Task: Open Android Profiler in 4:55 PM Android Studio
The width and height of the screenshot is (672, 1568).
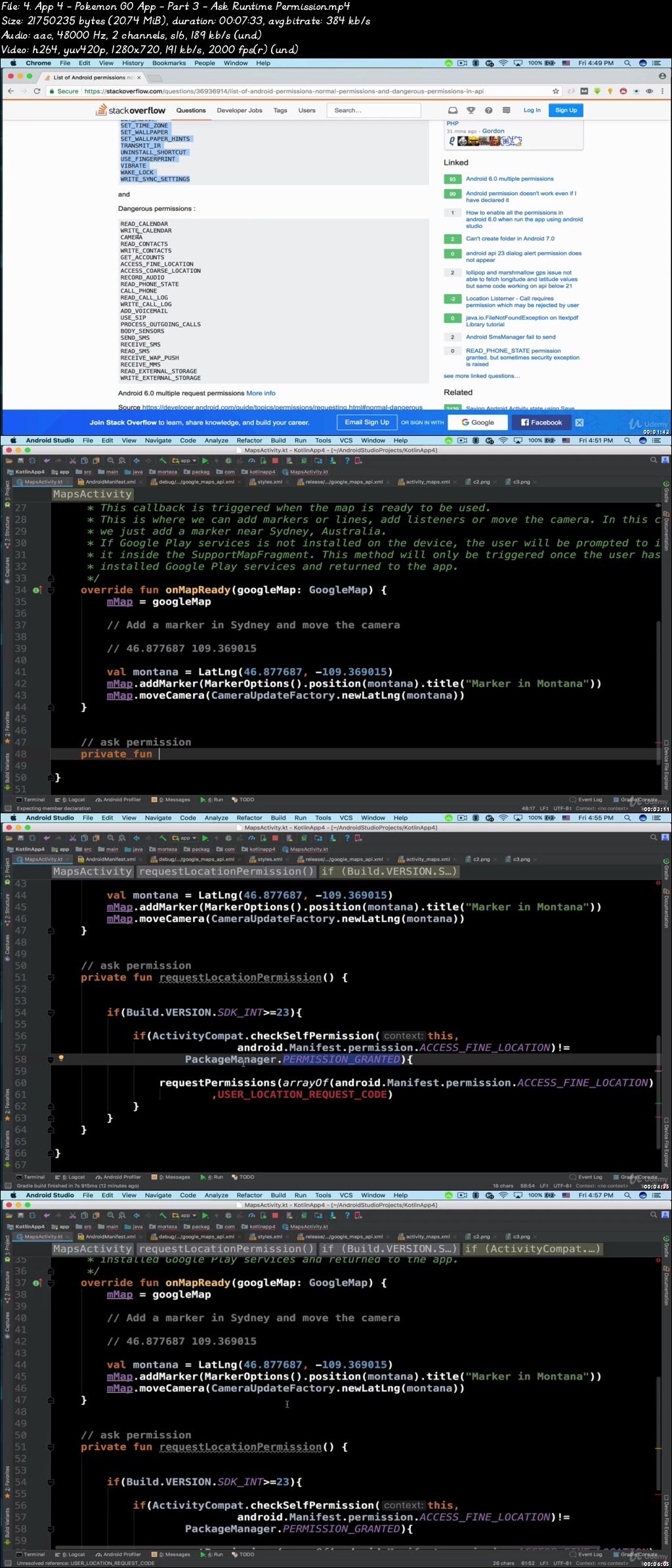Action: pos(118,1177)
